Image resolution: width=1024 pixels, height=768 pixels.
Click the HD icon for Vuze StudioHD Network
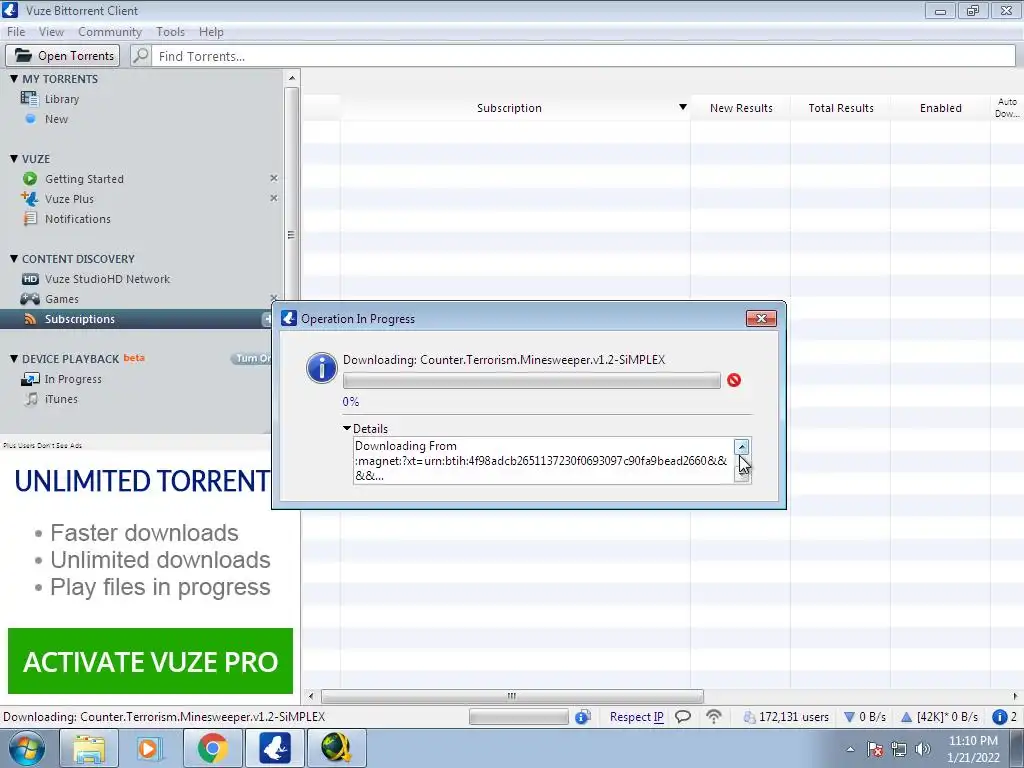pos(30,279)
